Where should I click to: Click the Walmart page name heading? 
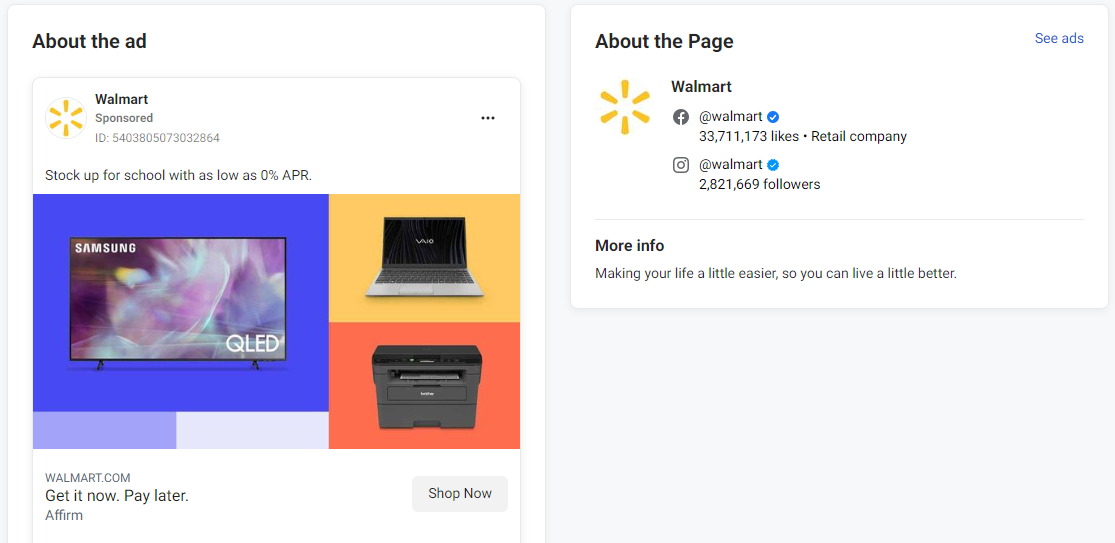pyautogui.click(x=701, y=87)
